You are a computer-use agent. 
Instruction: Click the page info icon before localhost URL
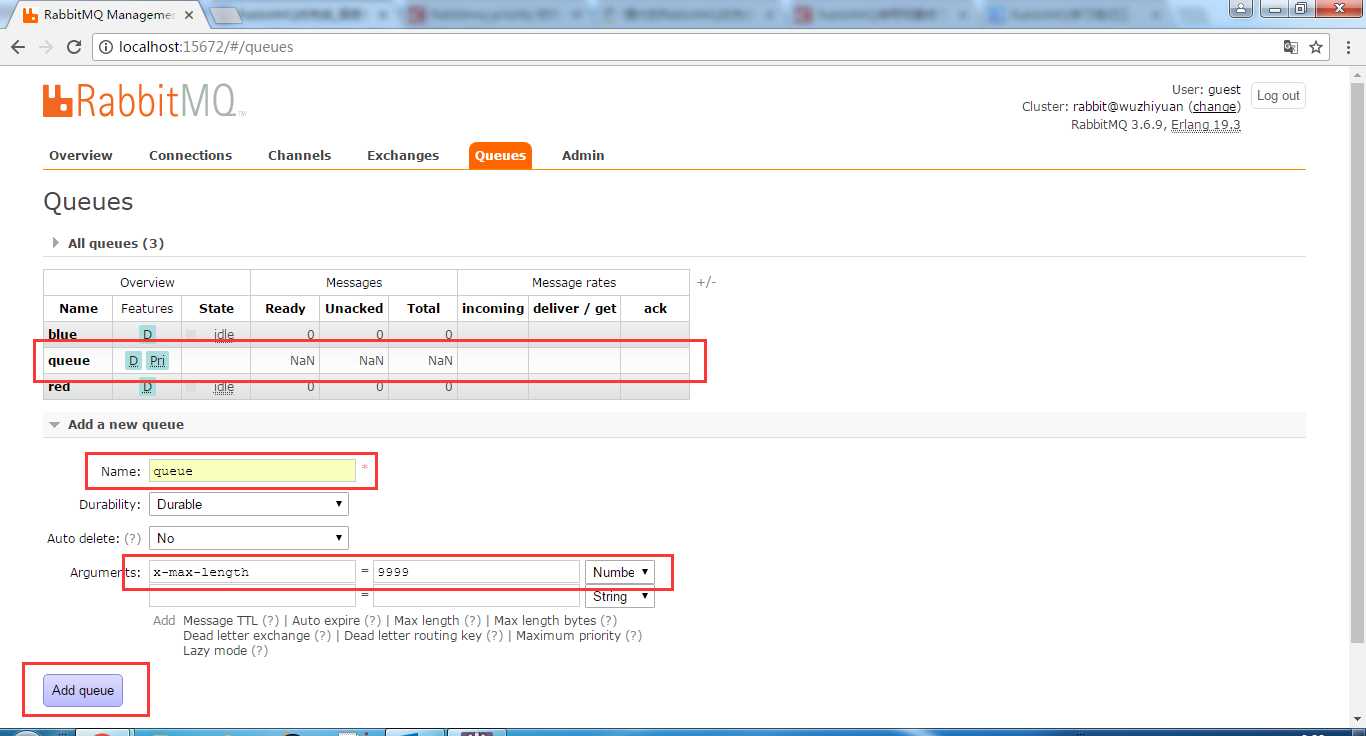click(106, 47)
